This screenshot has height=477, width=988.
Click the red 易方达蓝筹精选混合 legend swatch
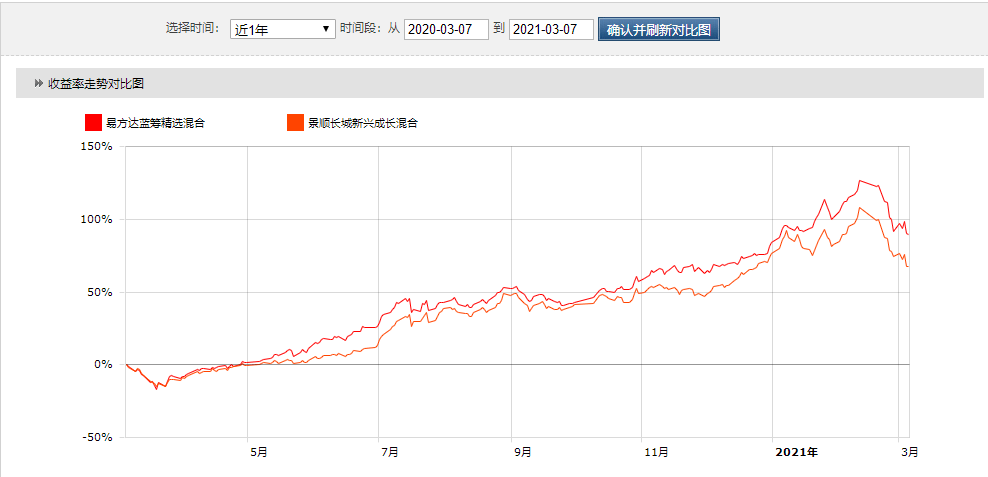[x=93, y=123]
